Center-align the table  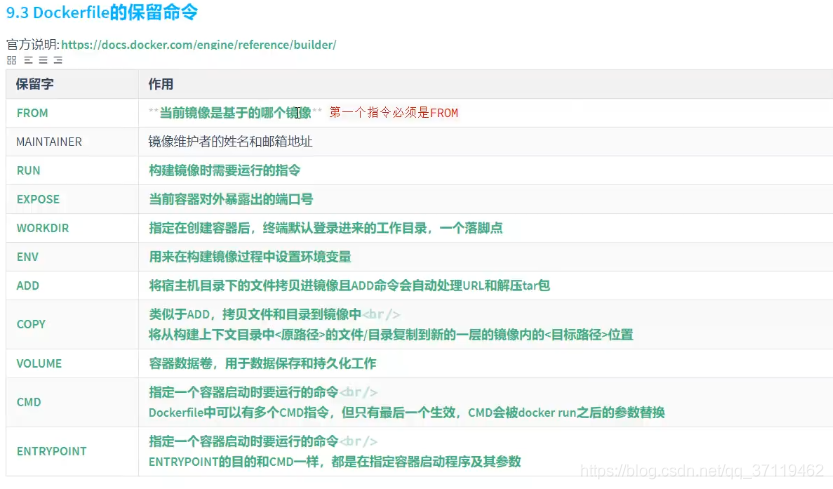tap(43, 60)
